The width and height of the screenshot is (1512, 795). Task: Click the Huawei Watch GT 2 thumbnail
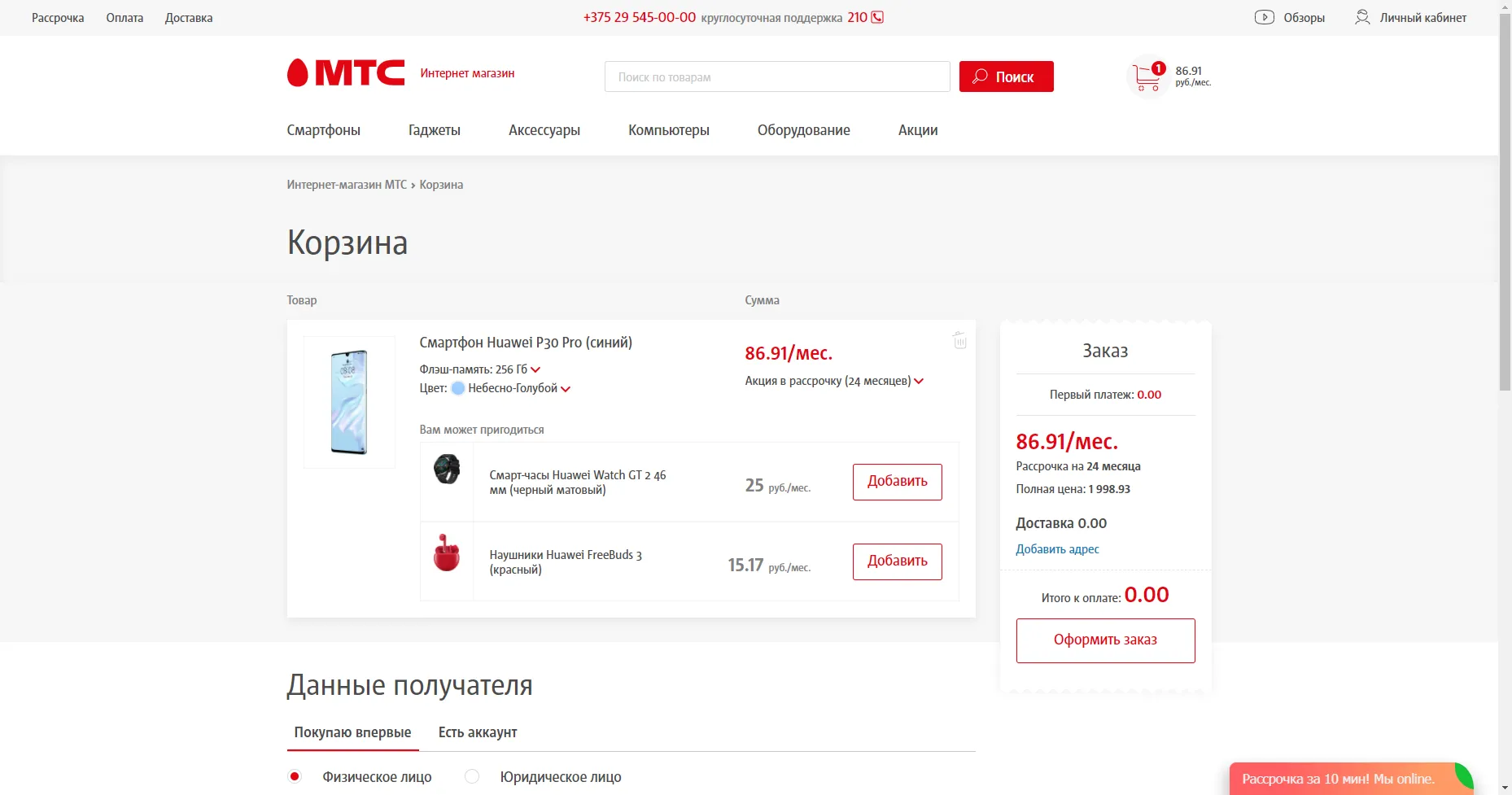(447, 470)
